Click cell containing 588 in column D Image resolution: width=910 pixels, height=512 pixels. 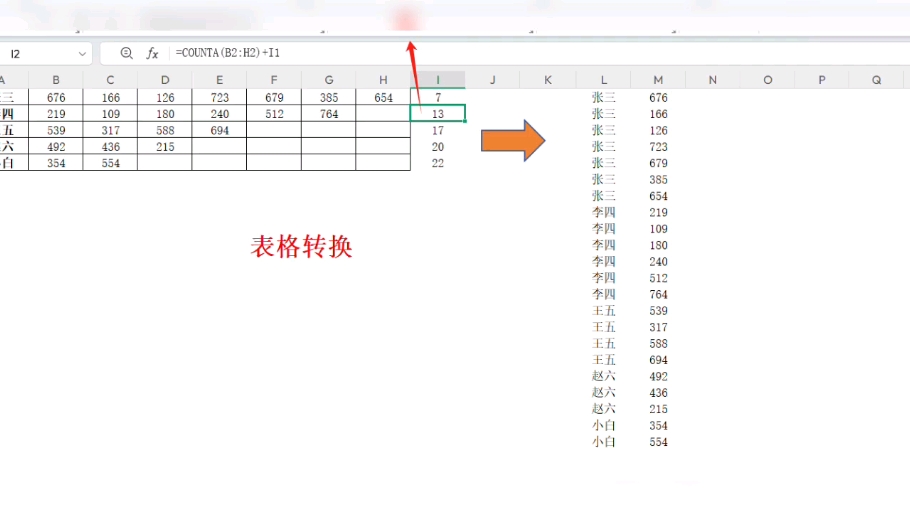[165, 130]
